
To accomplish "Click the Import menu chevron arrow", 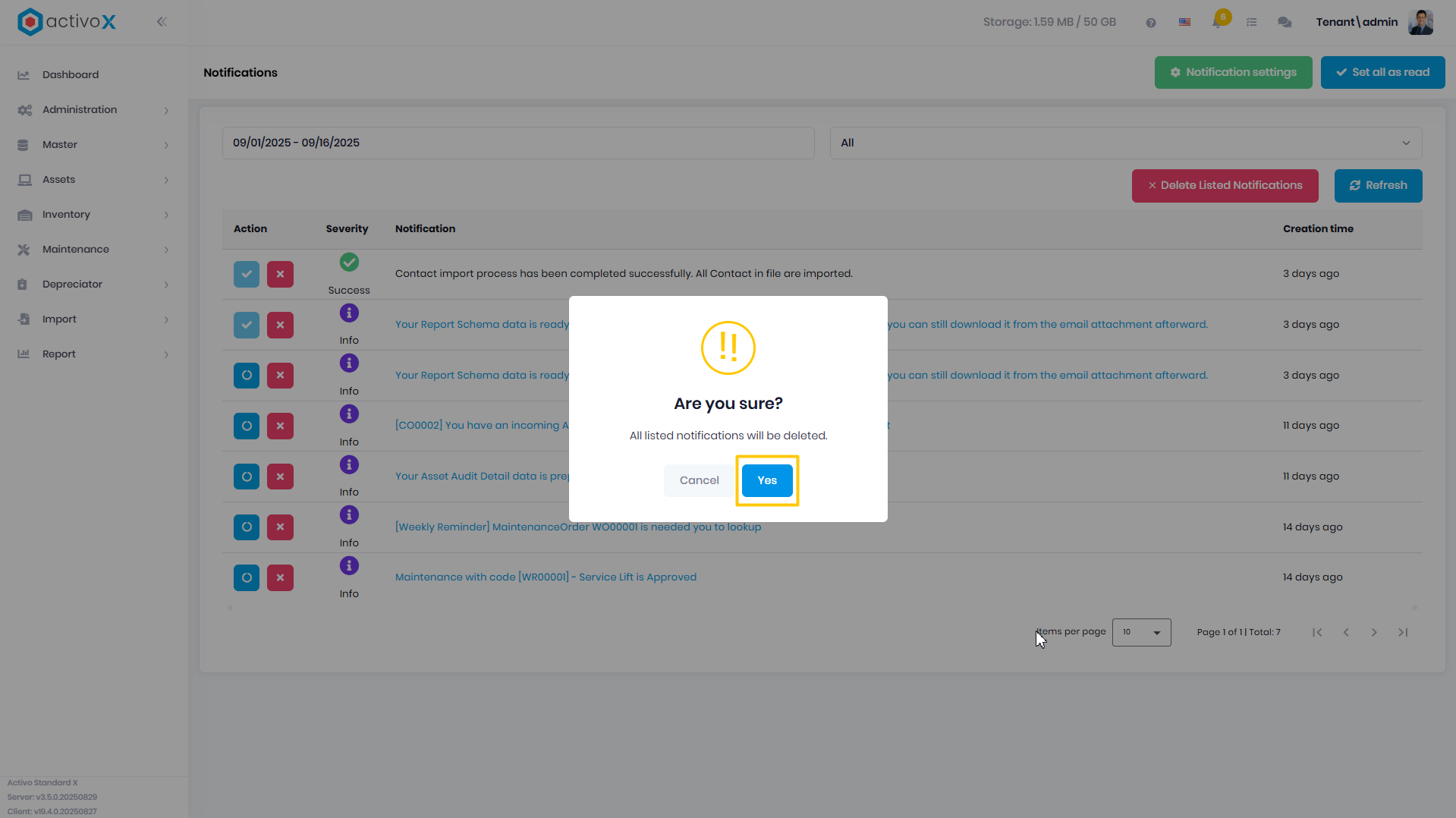I will pos(166,319).
